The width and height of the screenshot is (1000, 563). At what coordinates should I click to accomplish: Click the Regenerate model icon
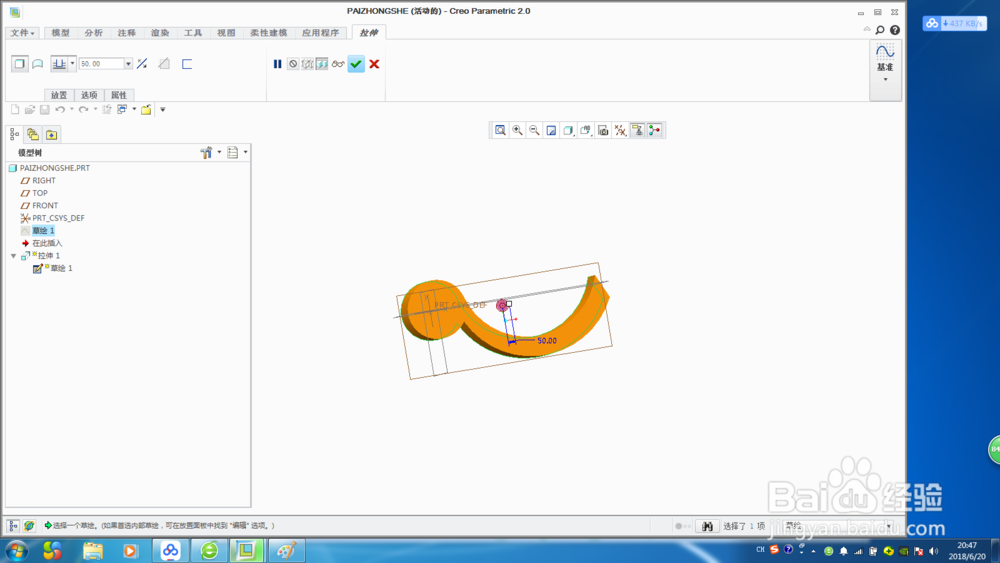pyautogui.click(x=107, y=110)
